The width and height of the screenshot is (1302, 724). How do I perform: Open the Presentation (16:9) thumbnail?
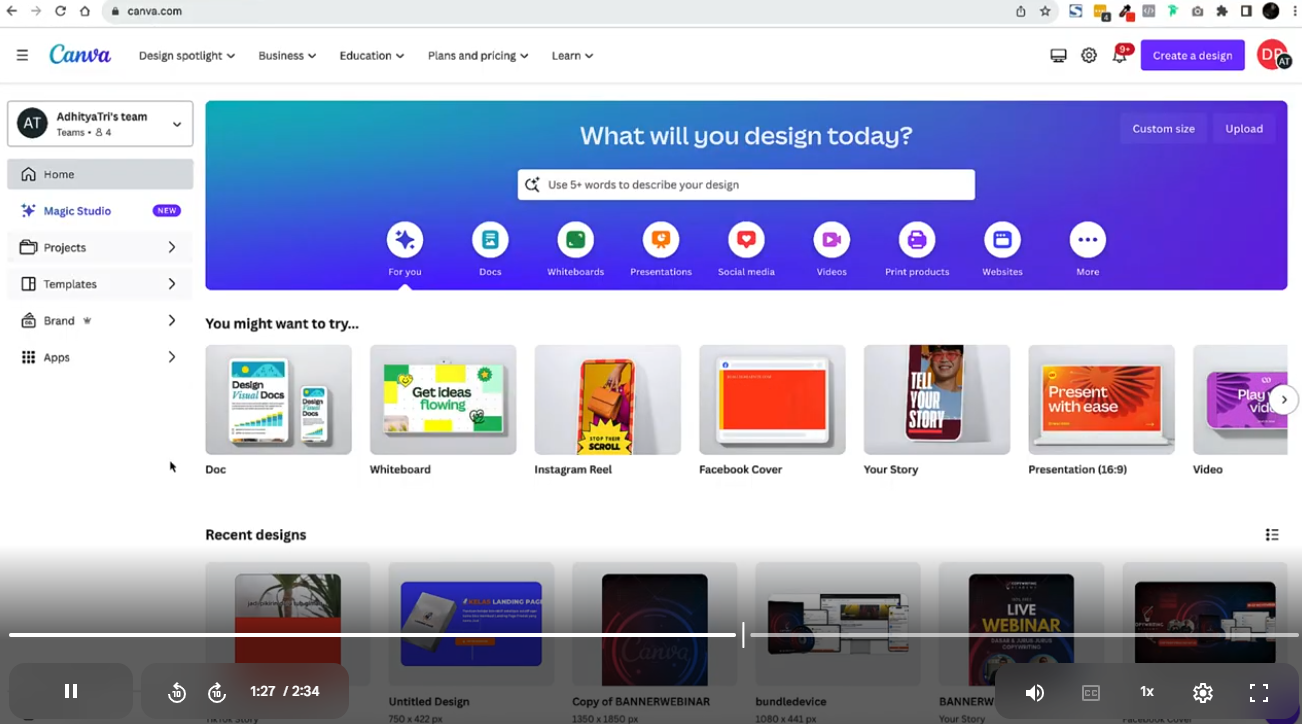click(x=1102, y=400)
